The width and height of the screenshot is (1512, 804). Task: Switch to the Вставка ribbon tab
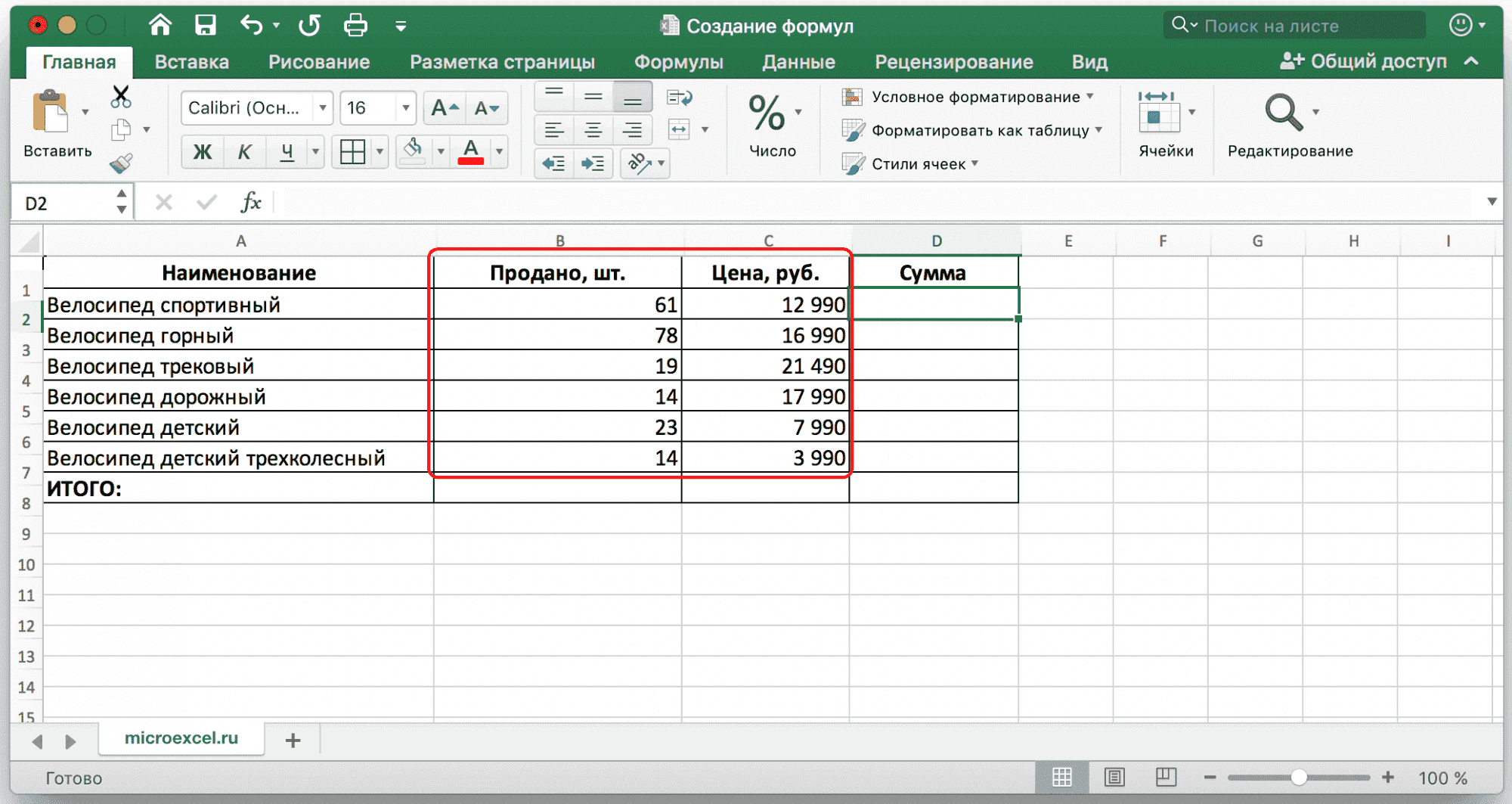192,62
